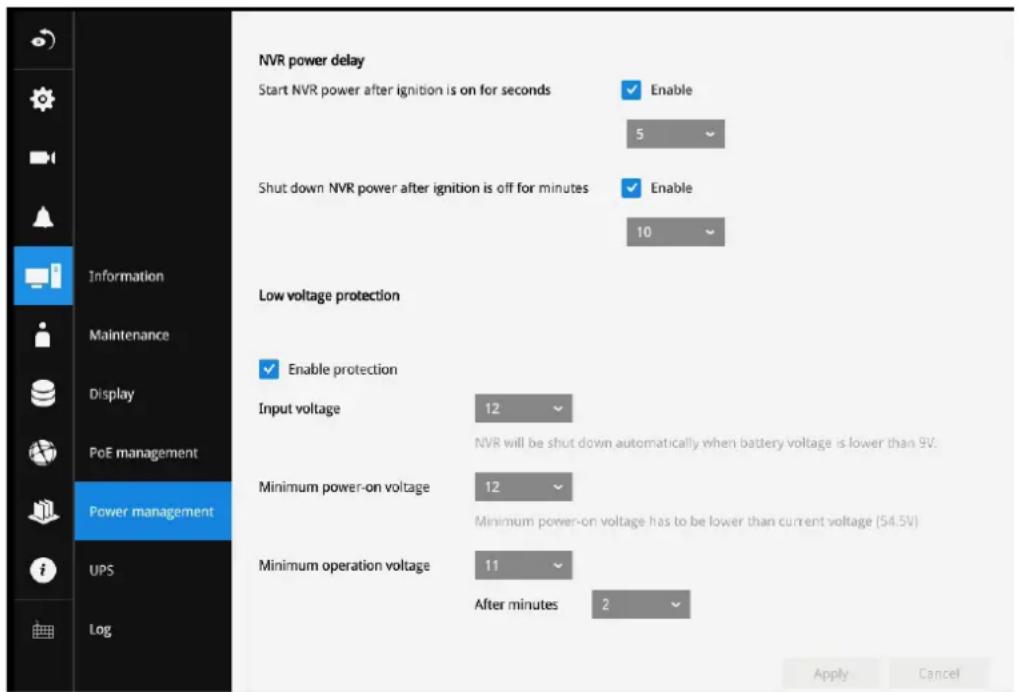Click the network globe icon
Viewport: 1018px width, 692px height.
[x=43, y=452]
